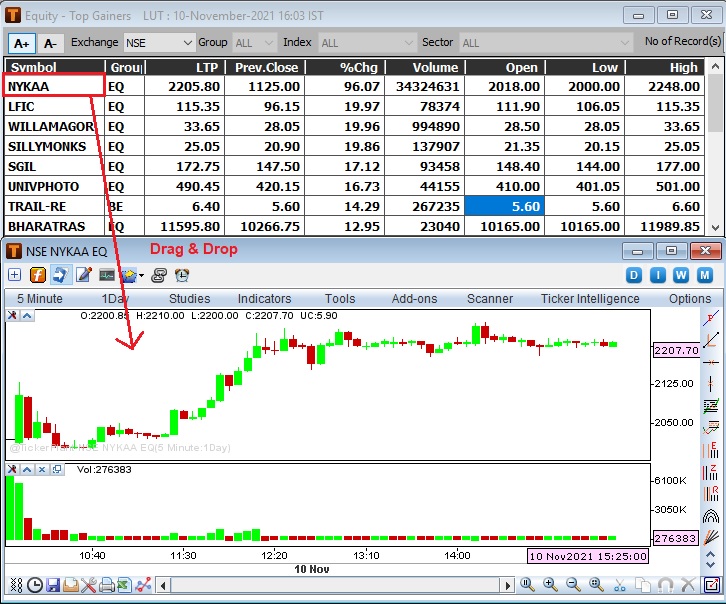Select the parallel line 'P' drawing tool
The image size is (726, 604).
pos(711,318)
